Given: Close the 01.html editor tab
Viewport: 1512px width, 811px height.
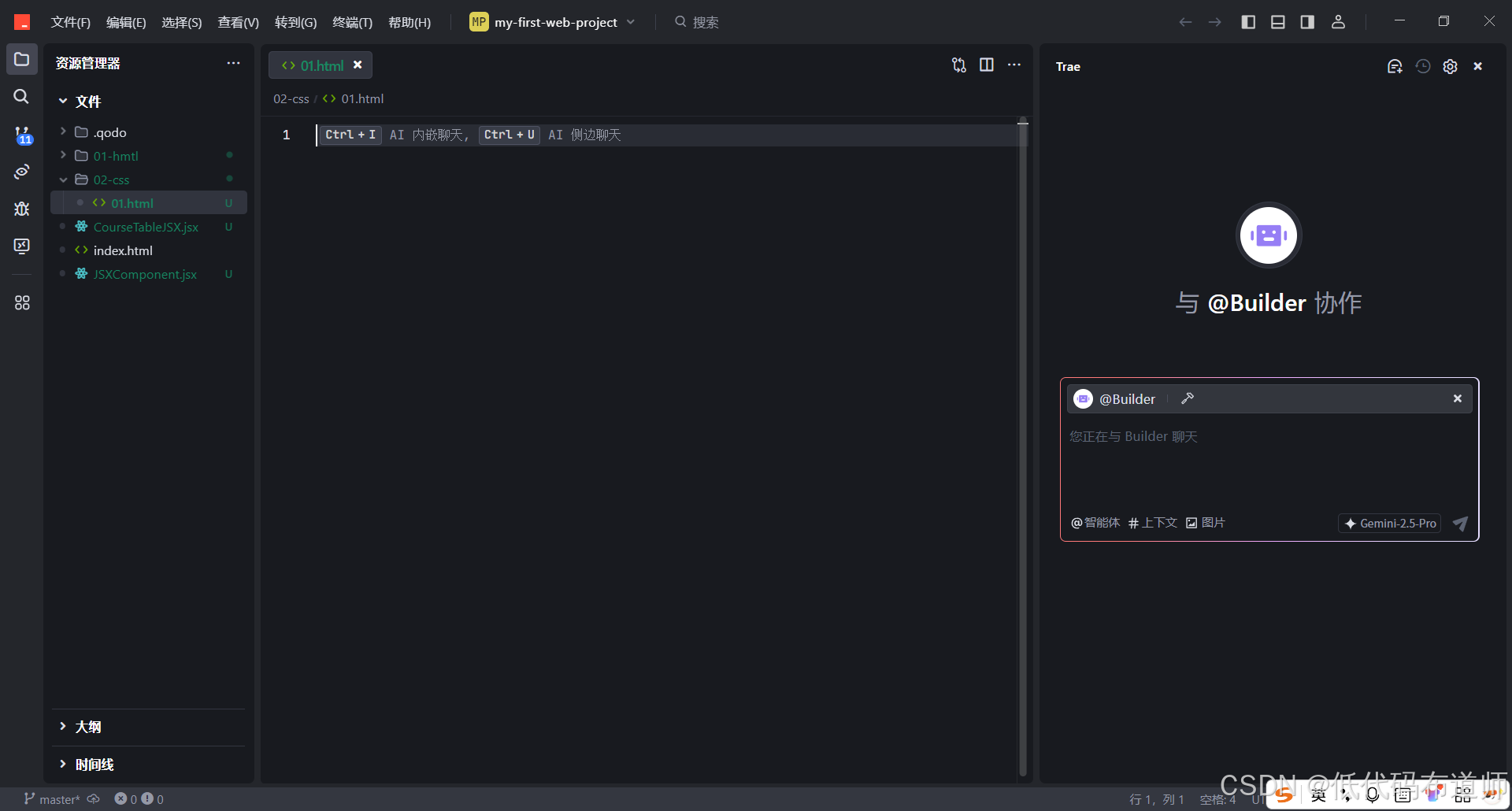Looking at the screenshot, I should click(x=358, y=65).
